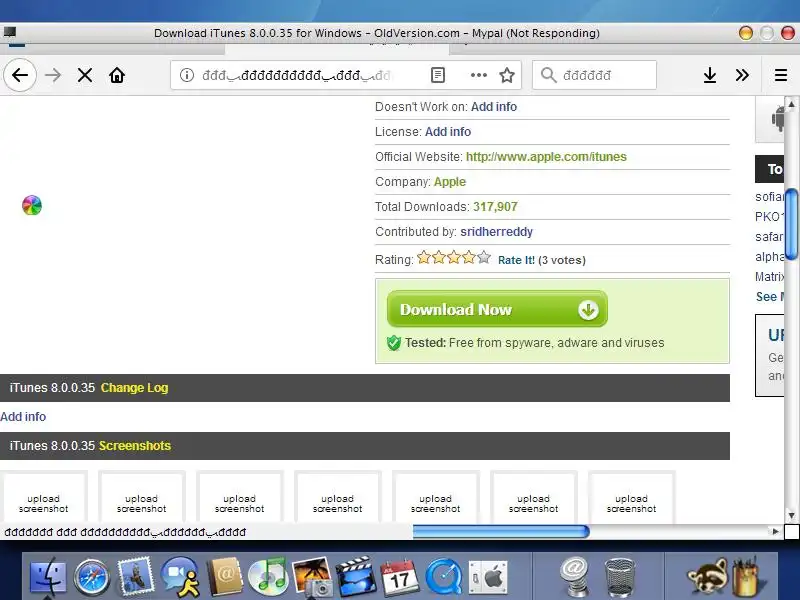
Task: Open Mail stamp icon in dock
Action: 135,577
